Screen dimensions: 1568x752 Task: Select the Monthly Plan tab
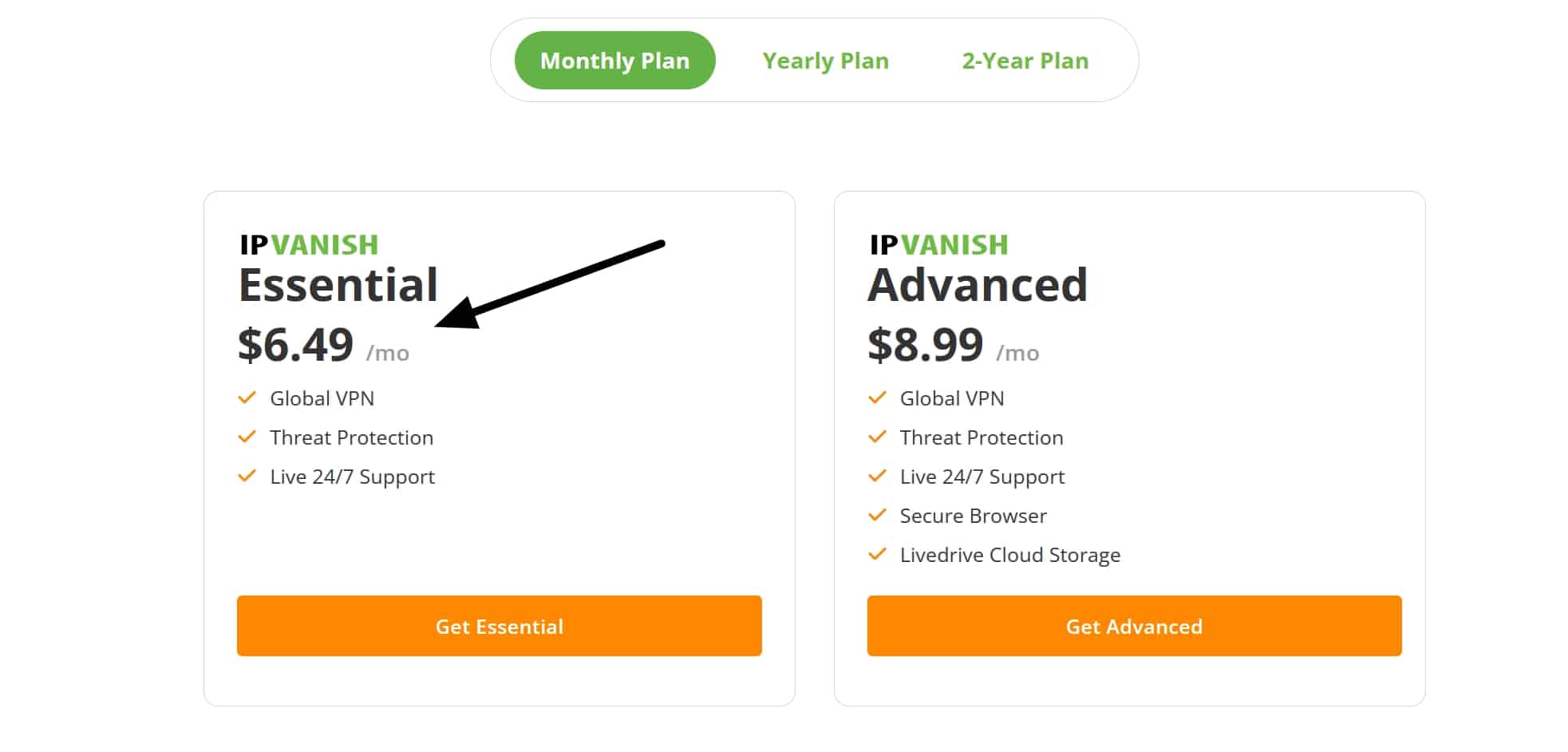[614, 61]
